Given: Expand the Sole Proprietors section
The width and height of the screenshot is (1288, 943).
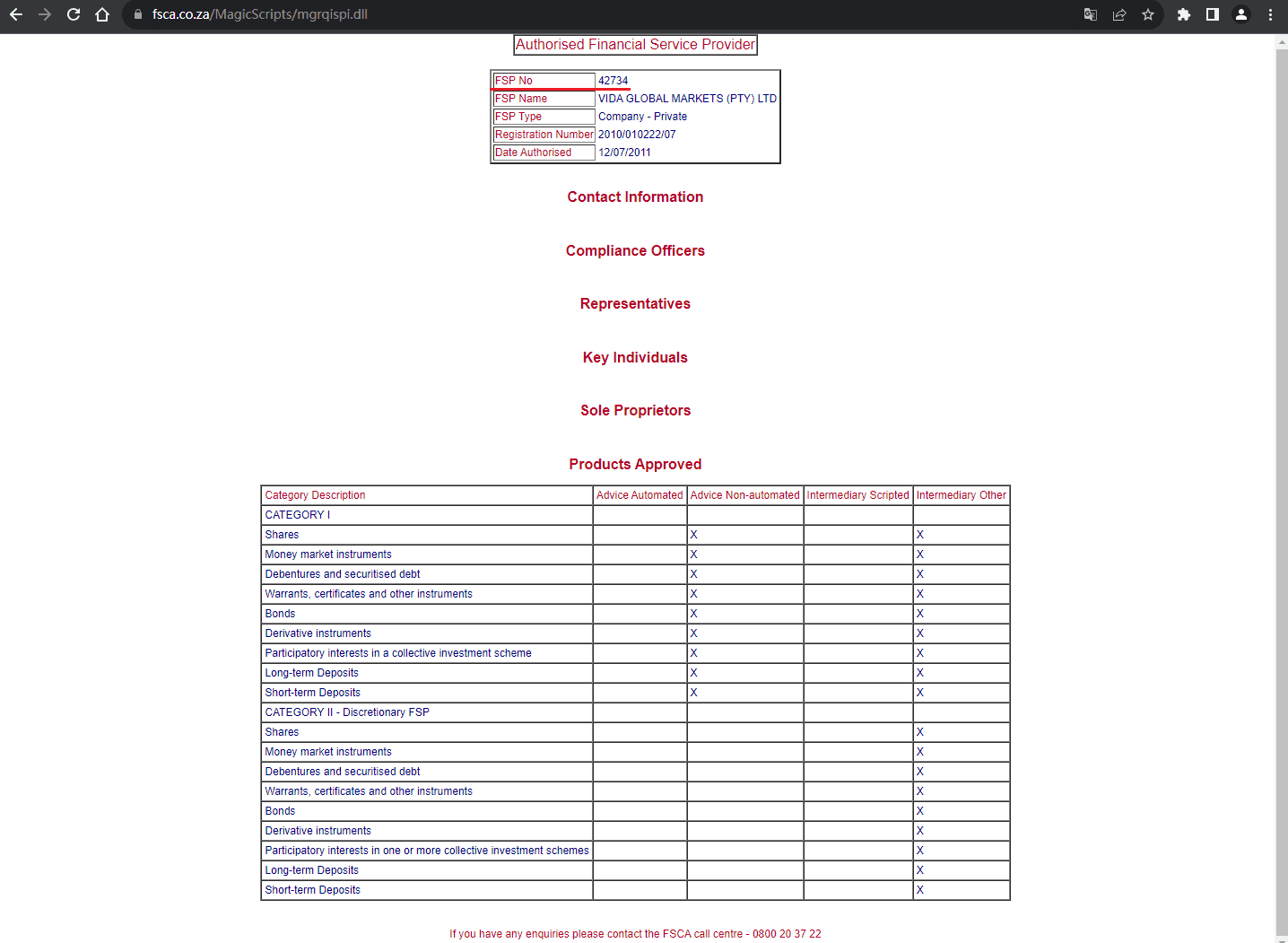Looking at the screenshot, I should point(635,411).
